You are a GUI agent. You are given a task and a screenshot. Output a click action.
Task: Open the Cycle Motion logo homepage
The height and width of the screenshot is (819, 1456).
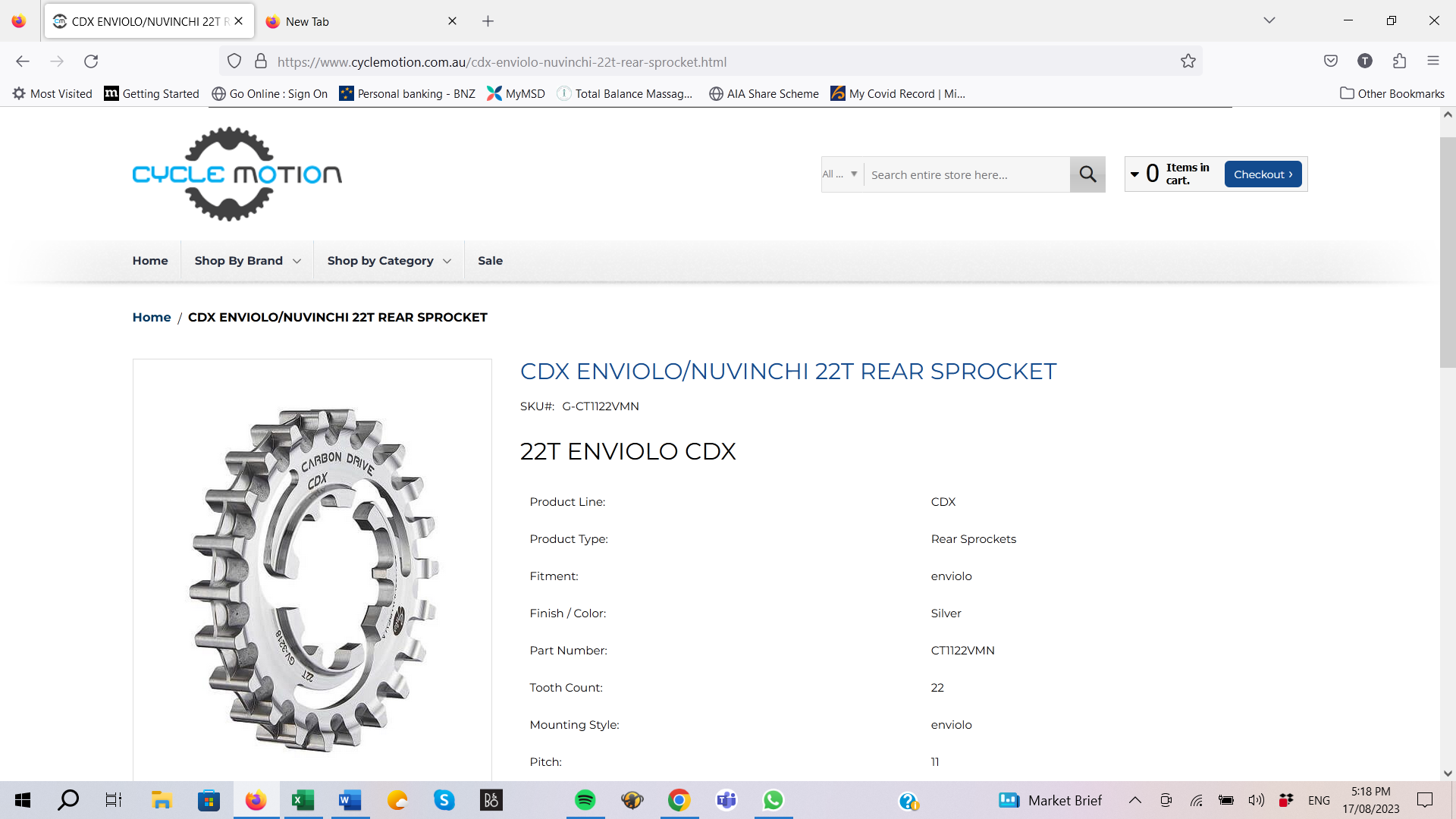(237, 174)
